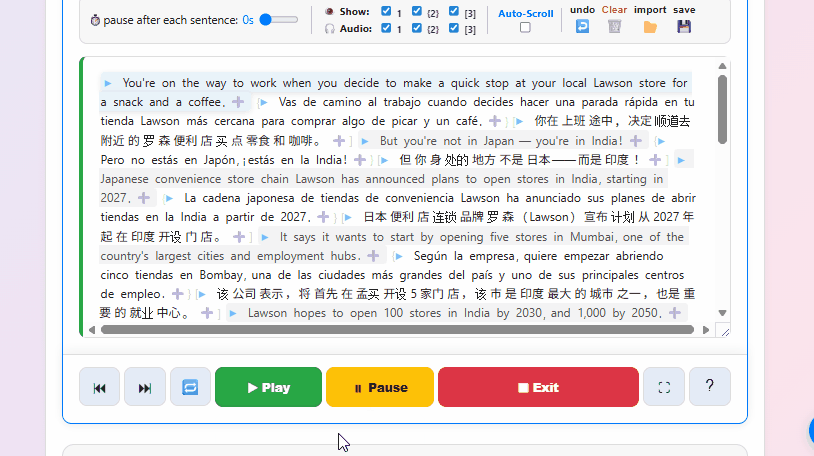This screenshot has height=456, width=814.
Task: Toggle Show checkbox for language 1
Action: (386, 11)
